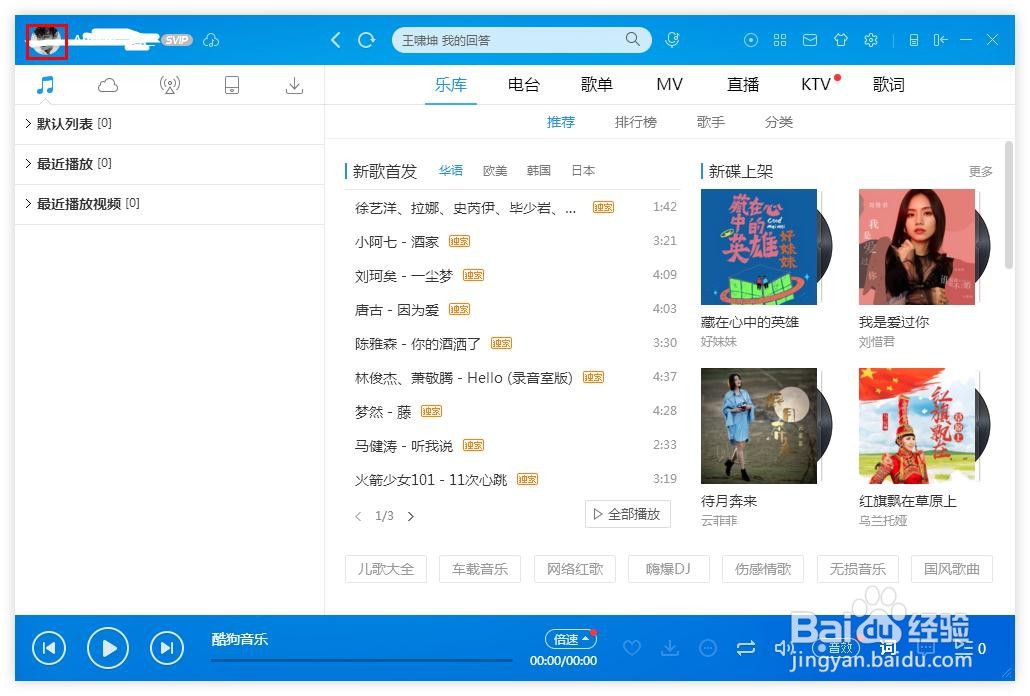Open the skin shirt icon

pos(841,40)
